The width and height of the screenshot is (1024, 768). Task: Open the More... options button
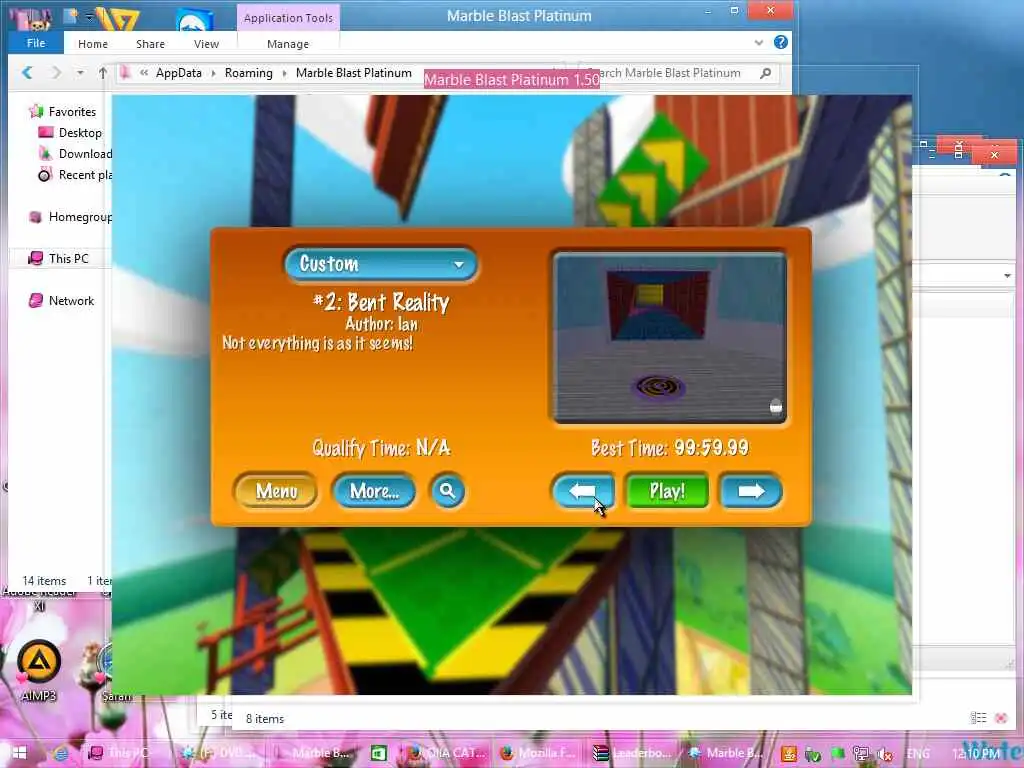[374, 491]
